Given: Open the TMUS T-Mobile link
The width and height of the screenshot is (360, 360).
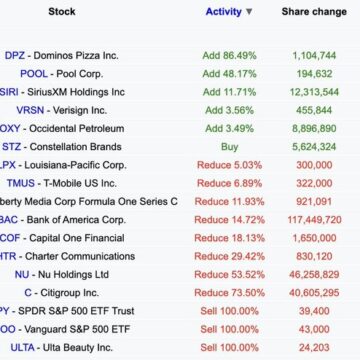Looking at the screenshot, I should click(21, 183).
